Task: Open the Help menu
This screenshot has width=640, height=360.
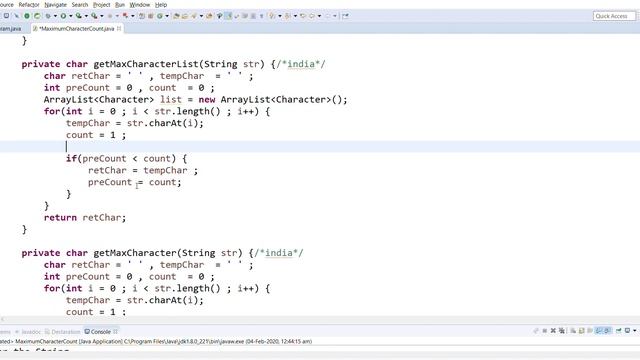Action: (161, 4)
